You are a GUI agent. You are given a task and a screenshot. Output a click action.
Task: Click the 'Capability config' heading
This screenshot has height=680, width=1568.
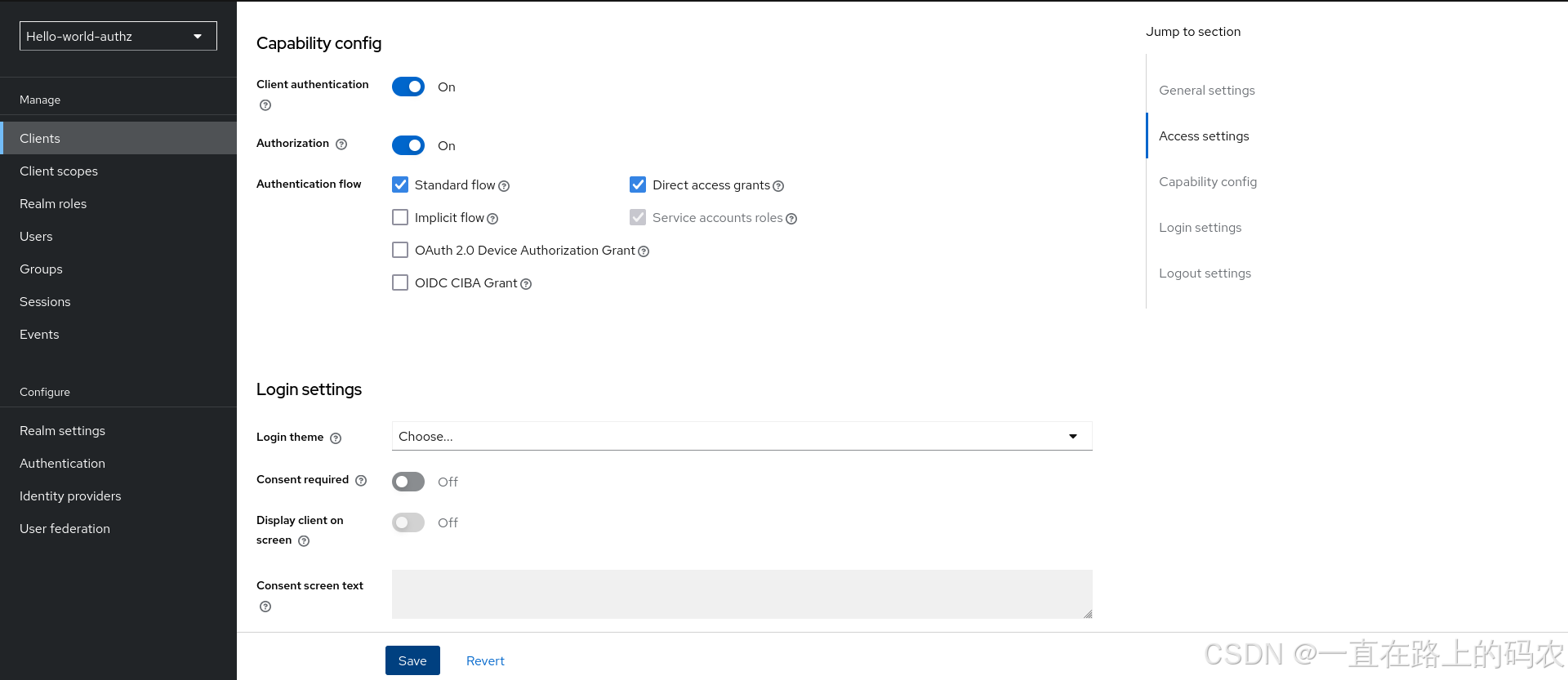[318, 43]
